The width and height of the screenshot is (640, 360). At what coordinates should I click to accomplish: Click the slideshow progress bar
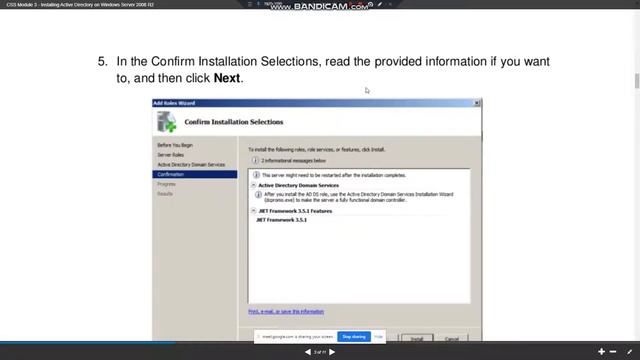[320, 342]
